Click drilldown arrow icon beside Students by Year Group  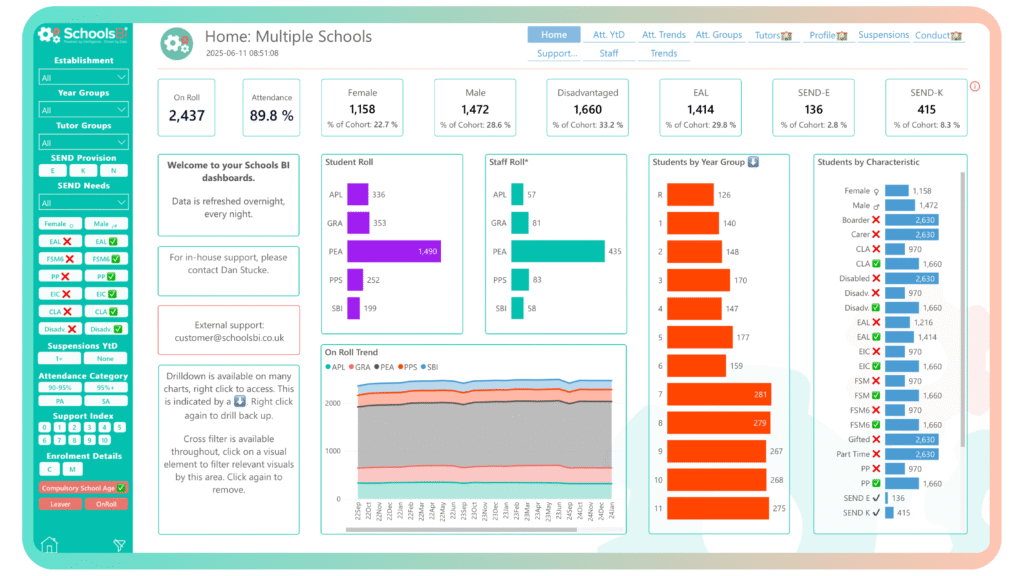(x=753, y=162)
